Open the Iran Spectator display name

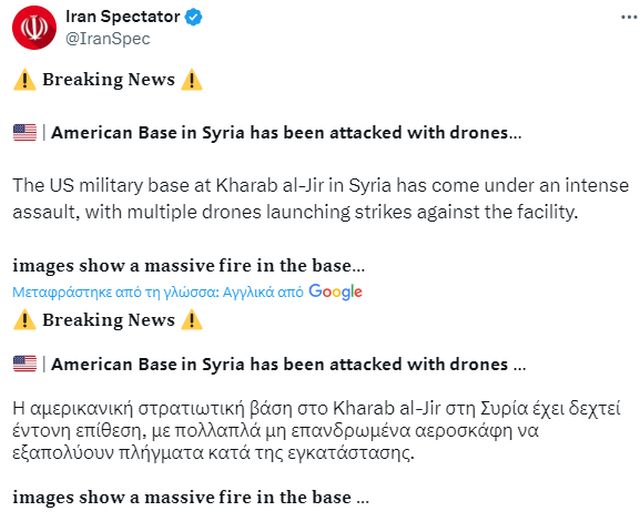[x=123, y=17]
